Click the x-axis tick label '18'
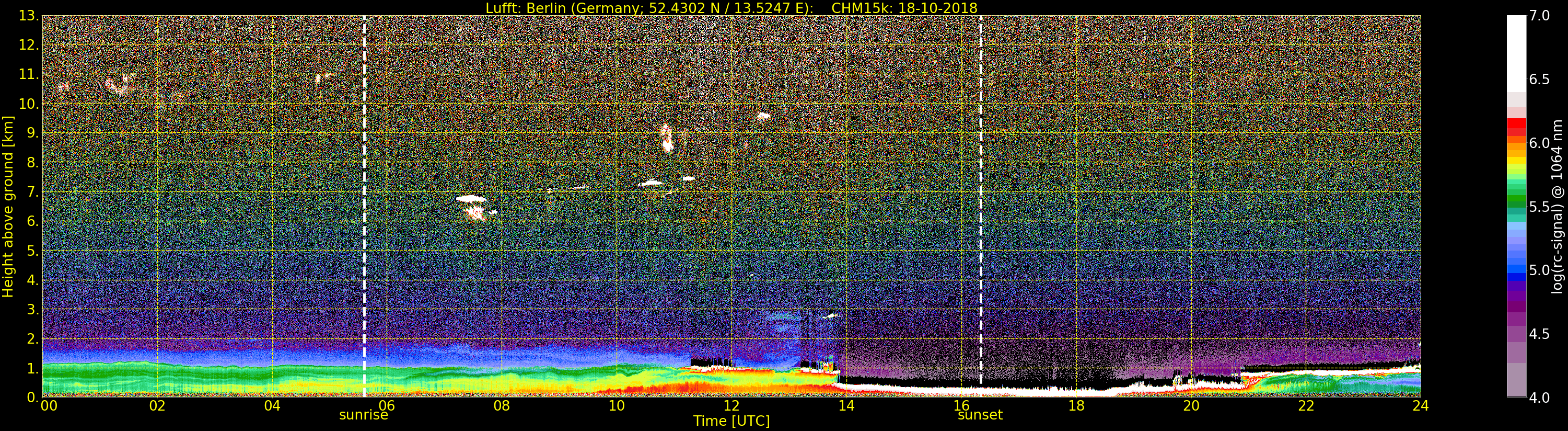The width and height of the screenshot is (1568, 431). pos(1076,406)
